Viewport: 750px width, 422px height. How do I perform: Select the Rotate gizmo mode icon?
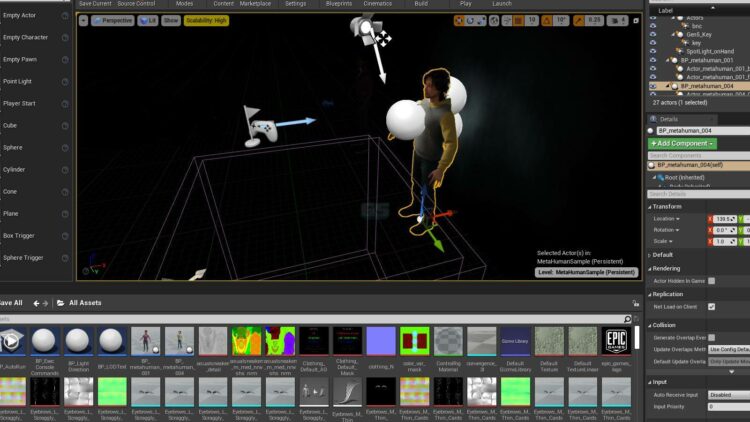[470, 21]
